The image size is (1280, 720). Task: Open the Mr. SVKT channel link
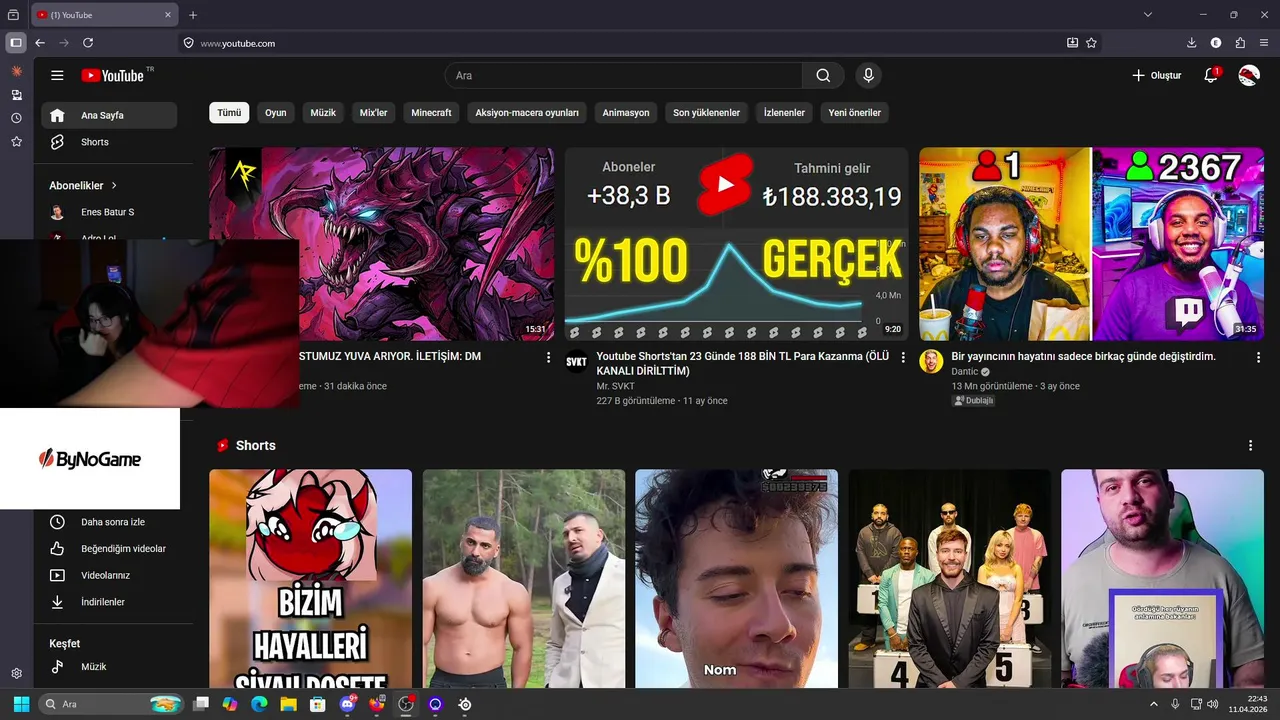(615, 386)
